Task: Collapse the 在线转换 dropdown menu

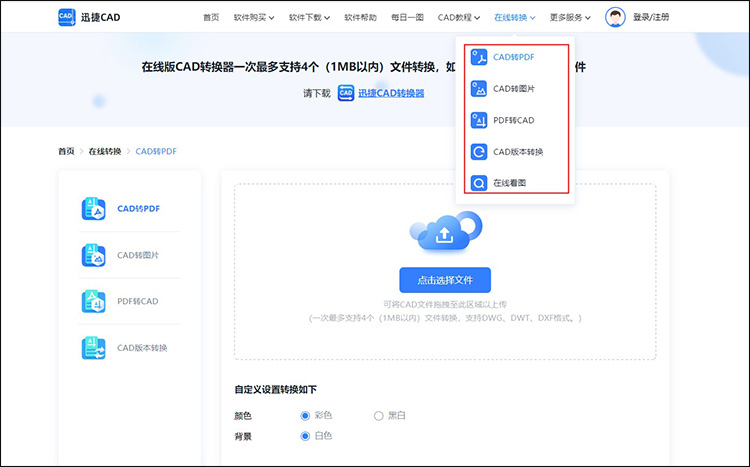Action: click(515, 17)
